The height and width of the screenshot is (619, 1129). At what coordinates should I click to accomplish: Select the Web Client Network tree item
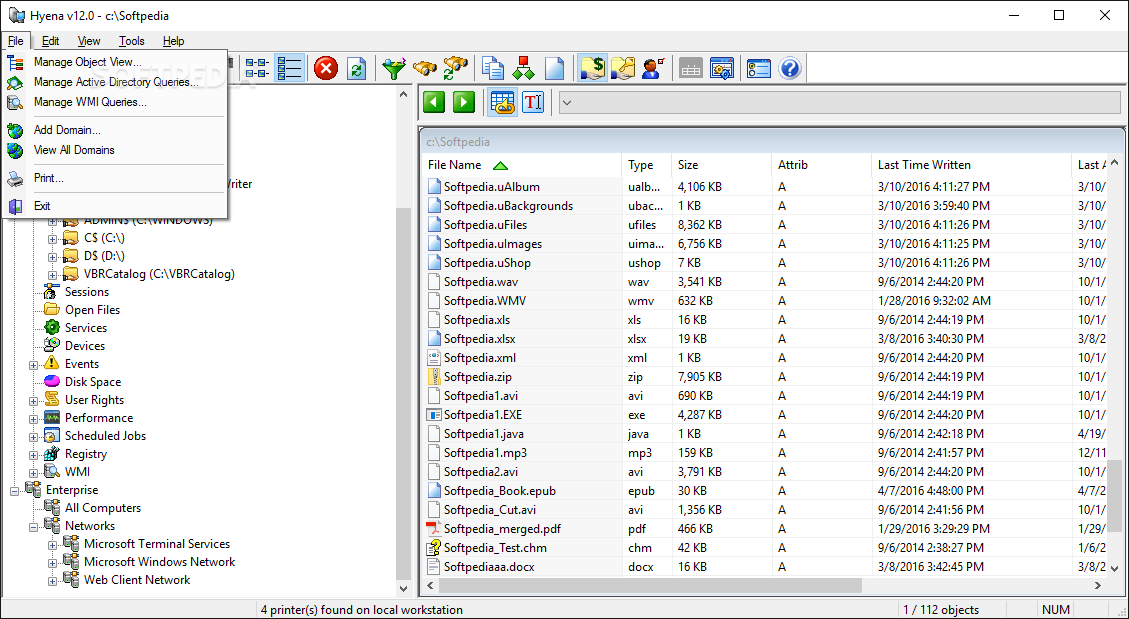pyautogui.click(x=137, y=580)
